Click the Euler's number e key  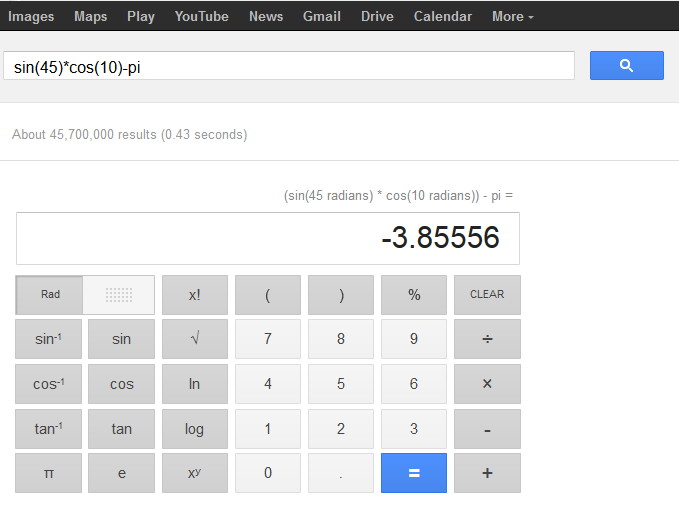coord(121,473)
